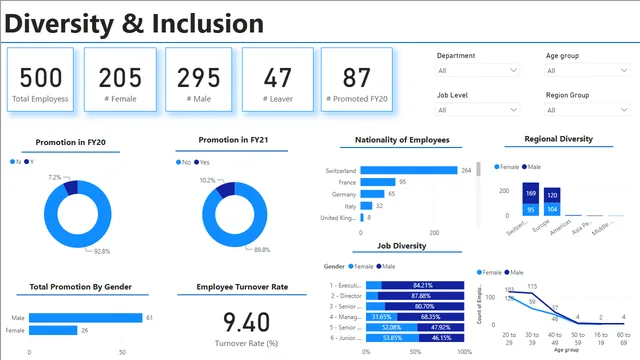Click the Job Diversity chart title
The image size is (640, 360).
pos(402,246)
